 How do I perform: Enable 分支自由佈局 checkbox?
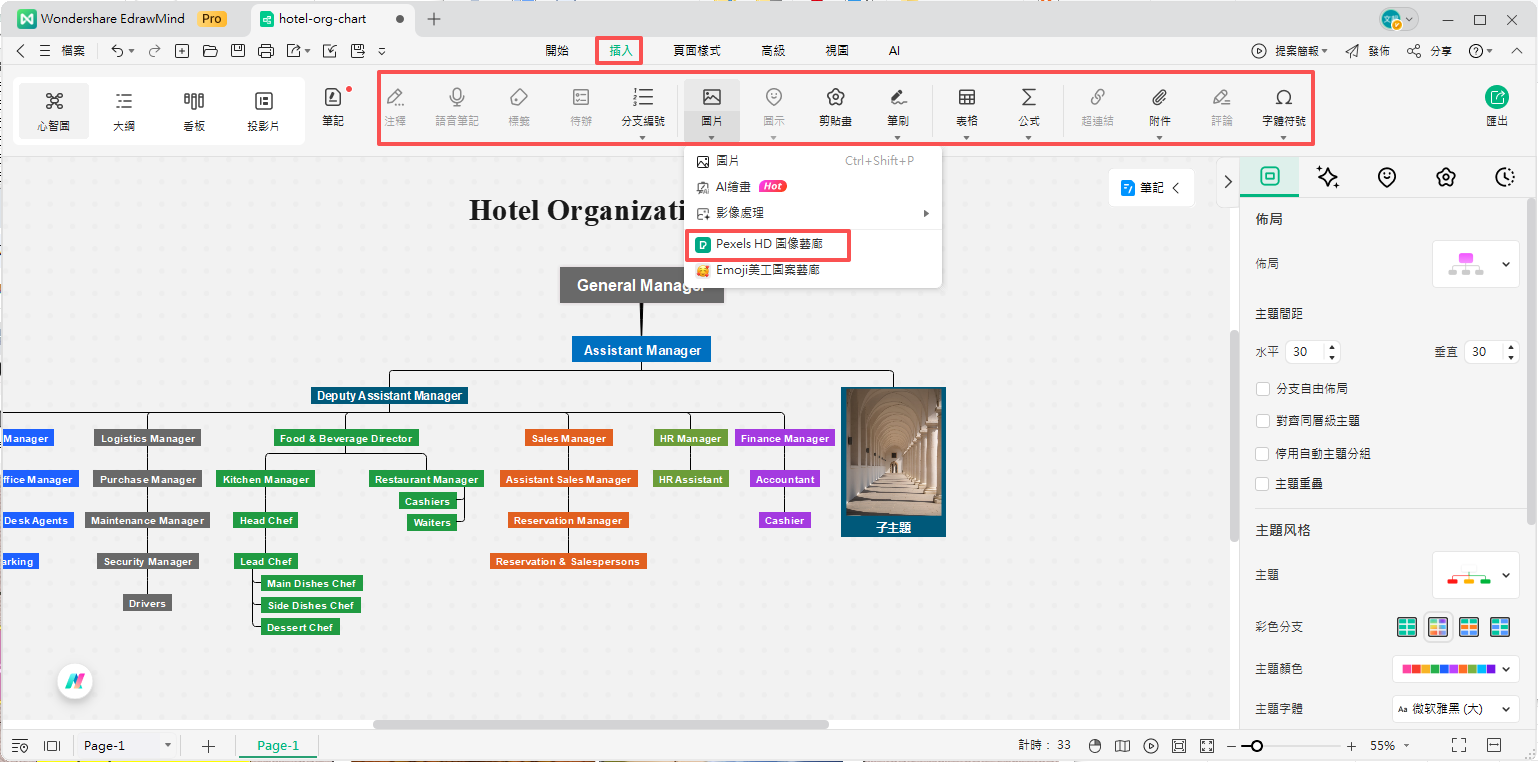(x=1263, y=388)
